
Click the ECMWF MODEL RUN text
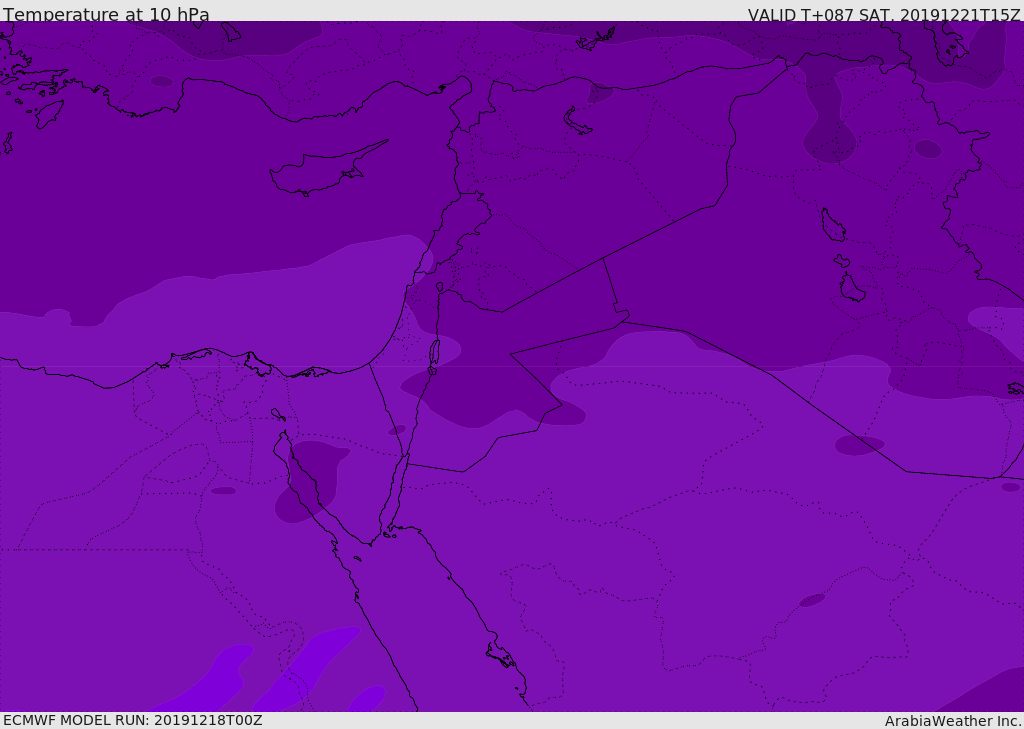(x=133, y=720)
